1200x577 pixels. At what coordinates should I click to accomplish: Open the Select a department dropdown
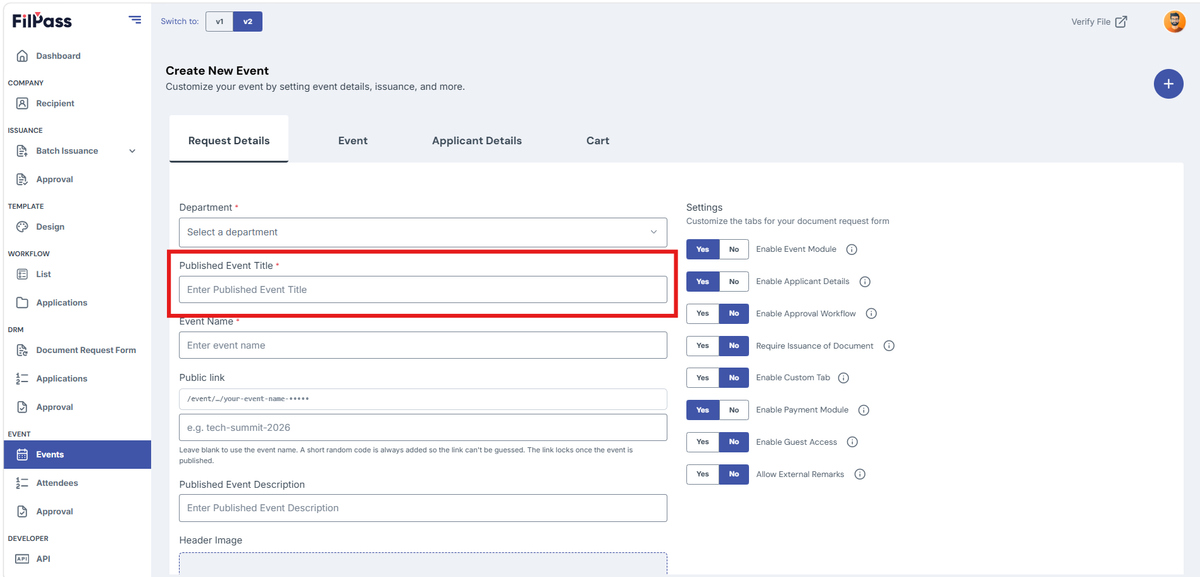click(423, 232)
